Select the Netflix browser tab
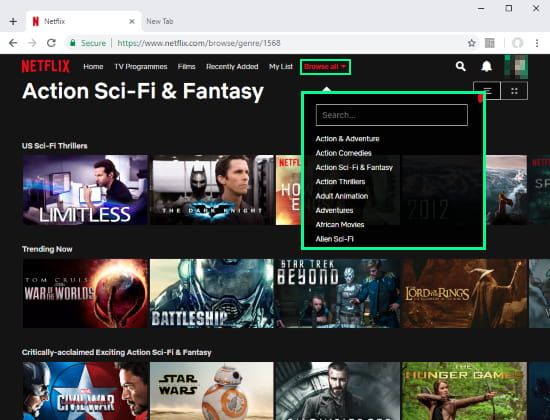Screen dimensions: 550x420 (x=83, y=21)
